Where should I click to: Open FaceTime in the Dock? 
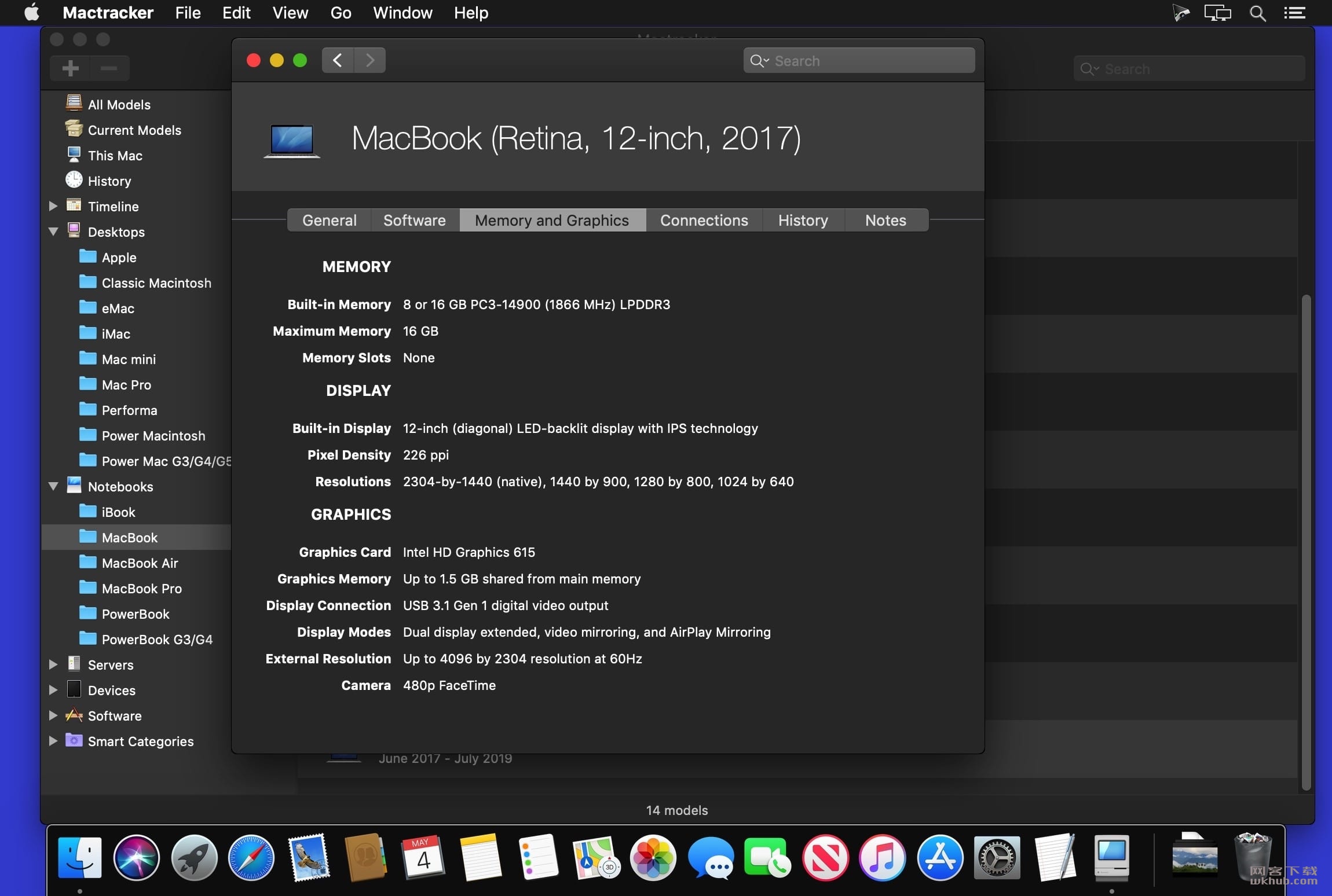(767, 857)
